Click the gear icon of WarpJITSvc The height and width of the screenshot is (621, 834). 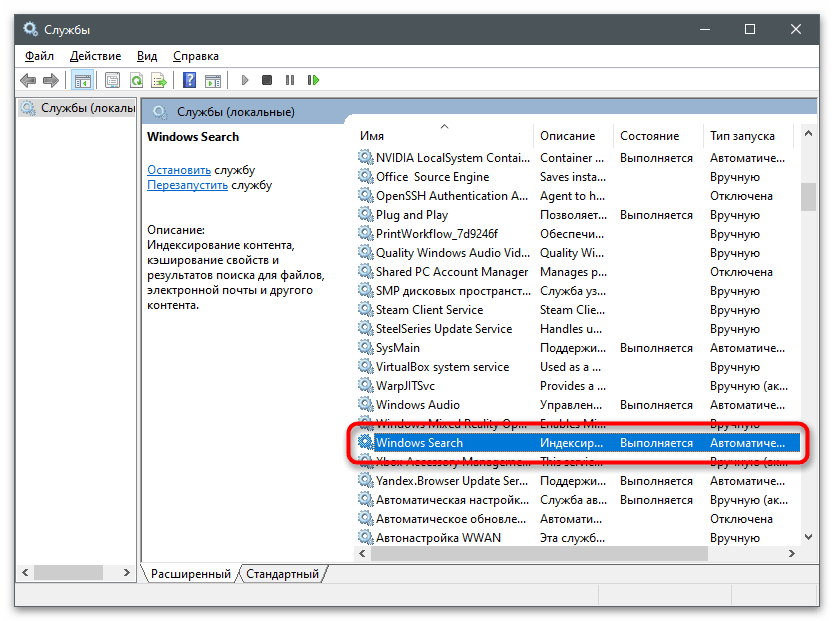point(365,385)
